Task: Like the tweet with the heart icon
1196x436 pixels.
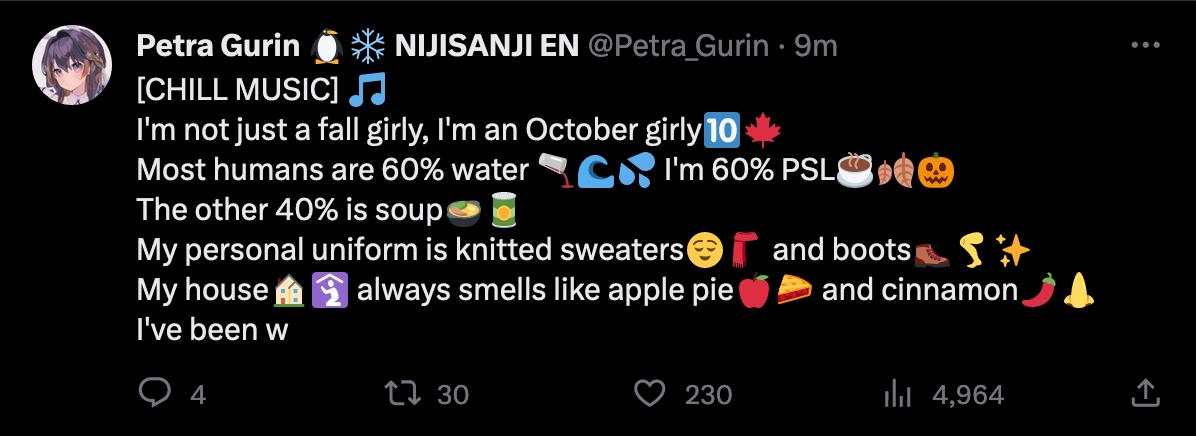Action: 651,394
